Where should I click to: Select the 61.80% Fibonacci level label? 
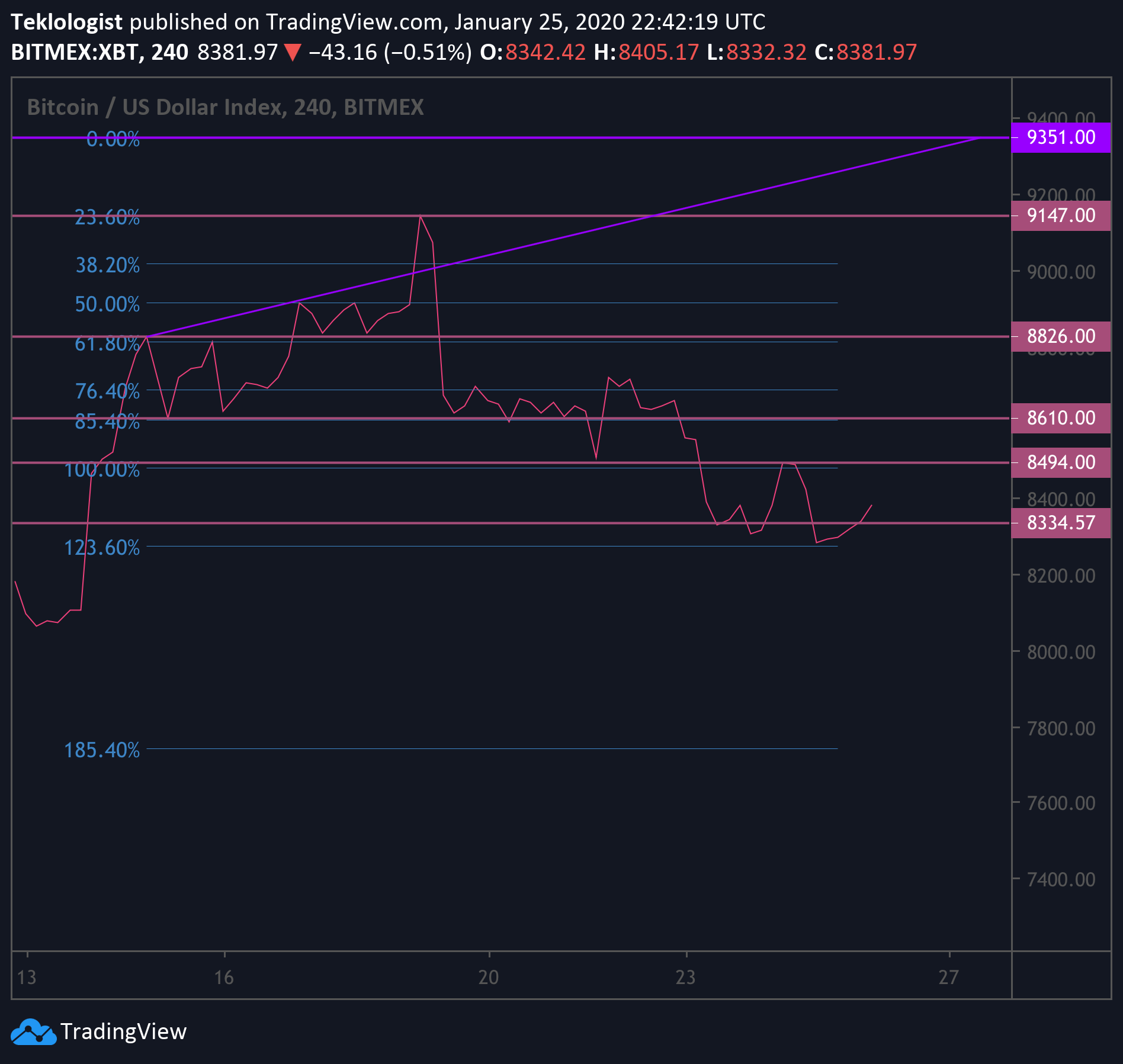point(107,343)
